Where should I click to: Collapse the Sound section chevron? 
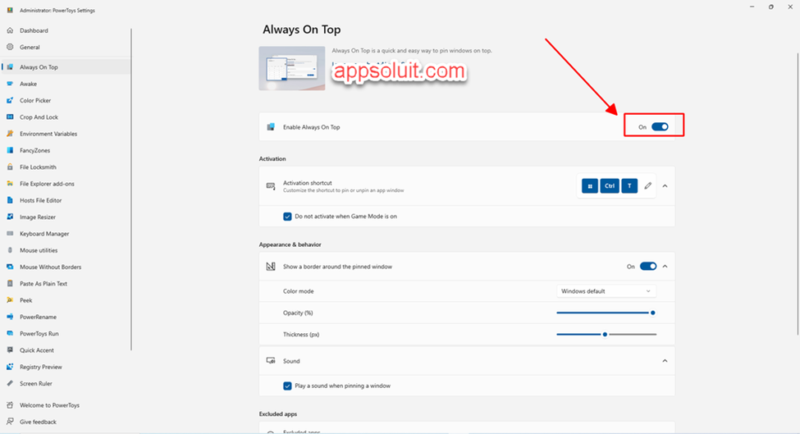point(665,361)
